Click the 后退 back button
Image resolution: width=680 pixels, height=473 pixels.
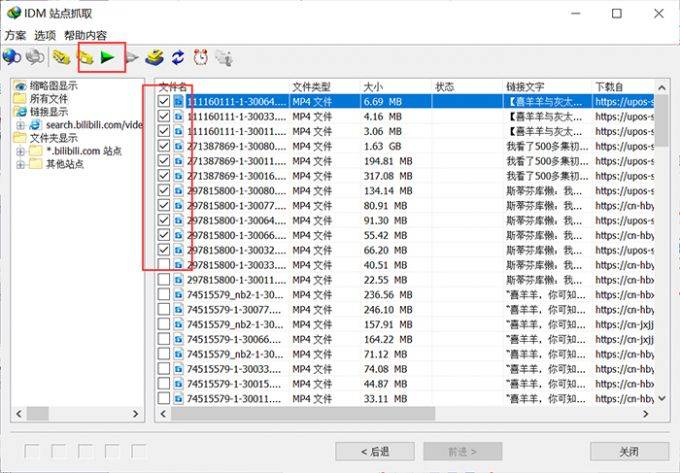[375, 452]
